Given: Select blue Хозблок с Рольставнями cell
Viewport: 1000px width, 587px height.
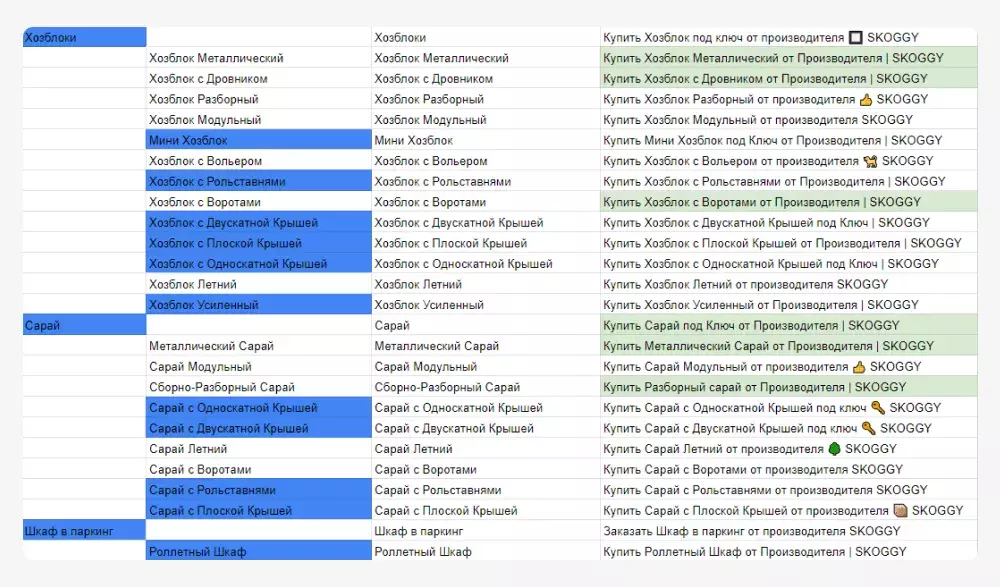Looking at the screenshot, I should tap(258, 182).
